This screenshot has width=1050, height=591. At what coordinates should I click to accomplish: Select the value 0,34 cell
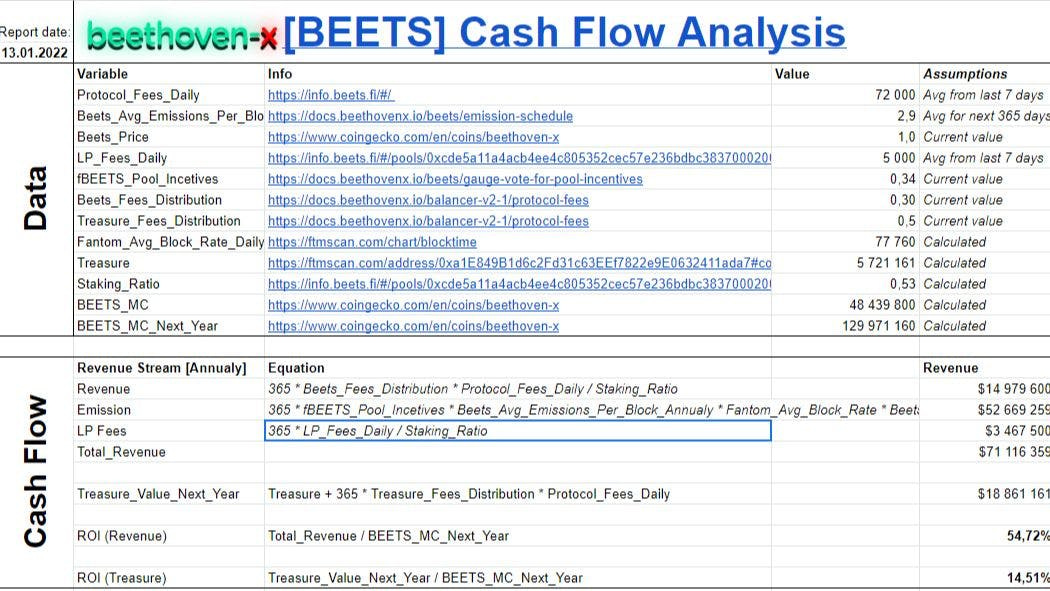[x=845, y=179]
